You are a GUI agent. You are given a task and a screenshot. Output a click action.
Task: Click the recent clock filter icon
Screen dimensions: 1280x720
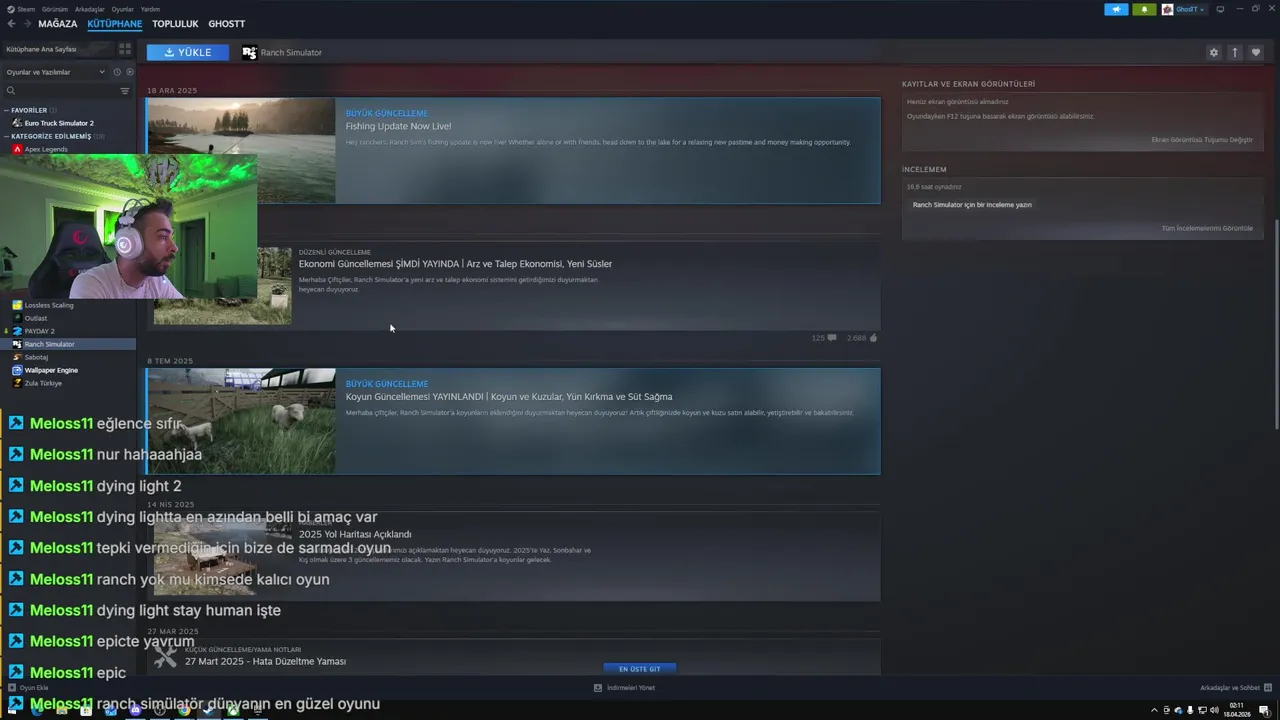click(x=117, y=72)
